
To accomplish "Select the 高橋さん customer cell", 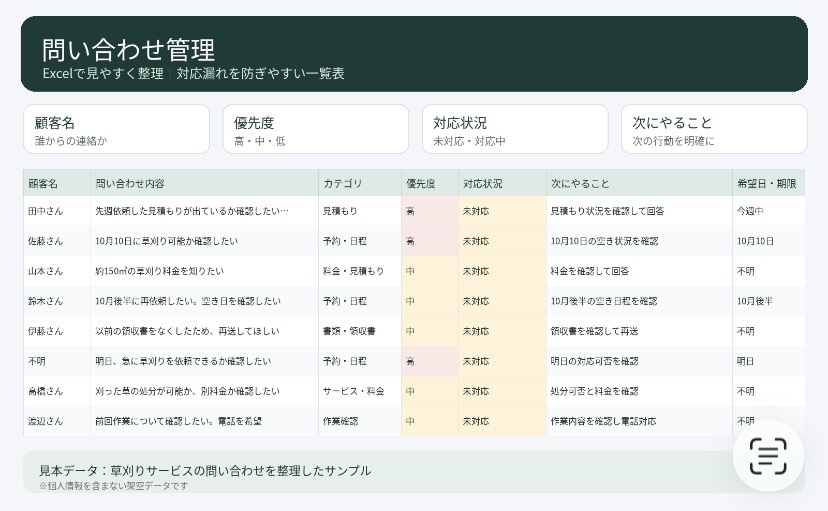I will [x=57, y=392].
